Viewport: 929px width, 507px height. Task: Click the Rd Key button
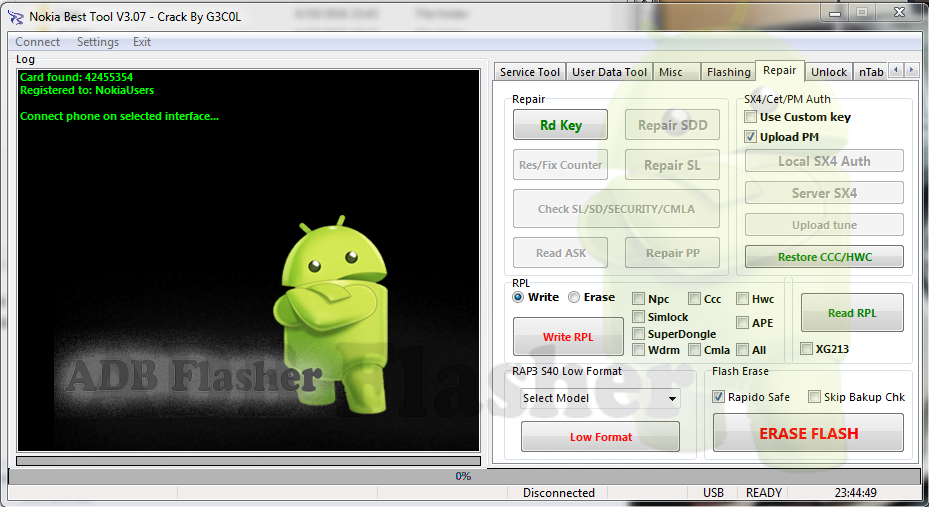click(x=560, y=125)
